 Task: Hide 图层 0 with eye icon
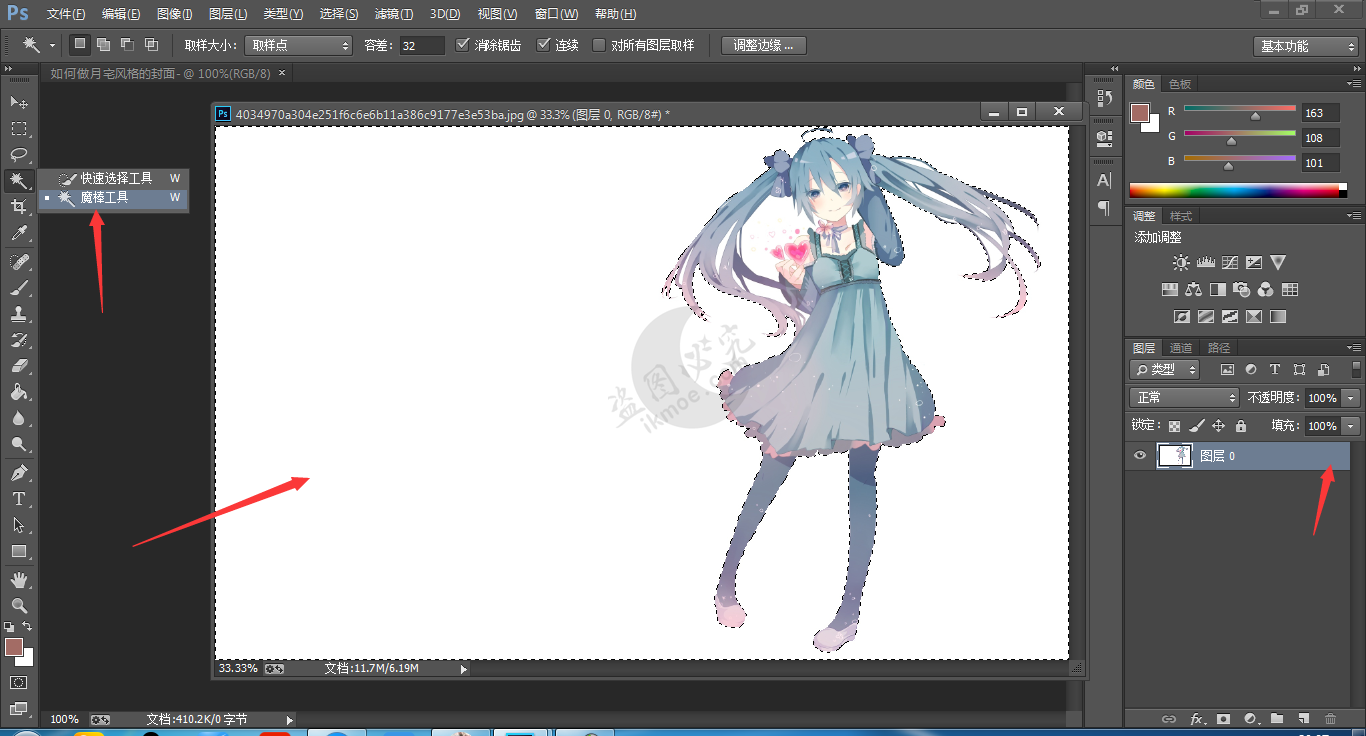[x=1139, y=456]
